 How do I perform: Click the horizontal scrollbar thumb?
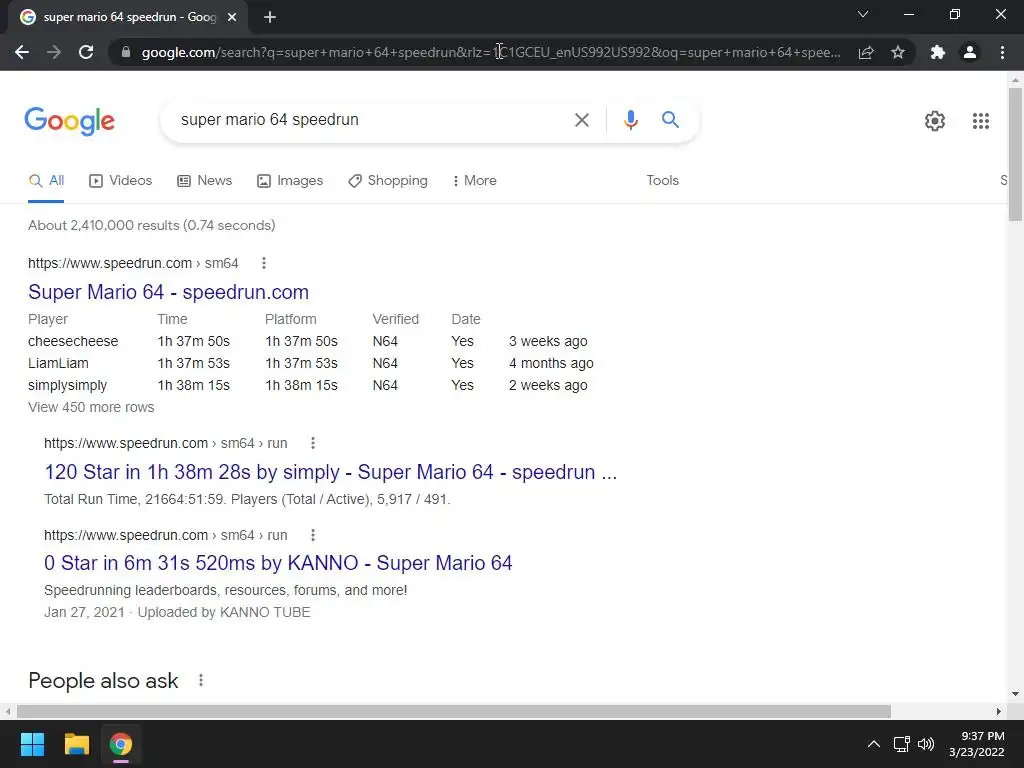point(454,711)
